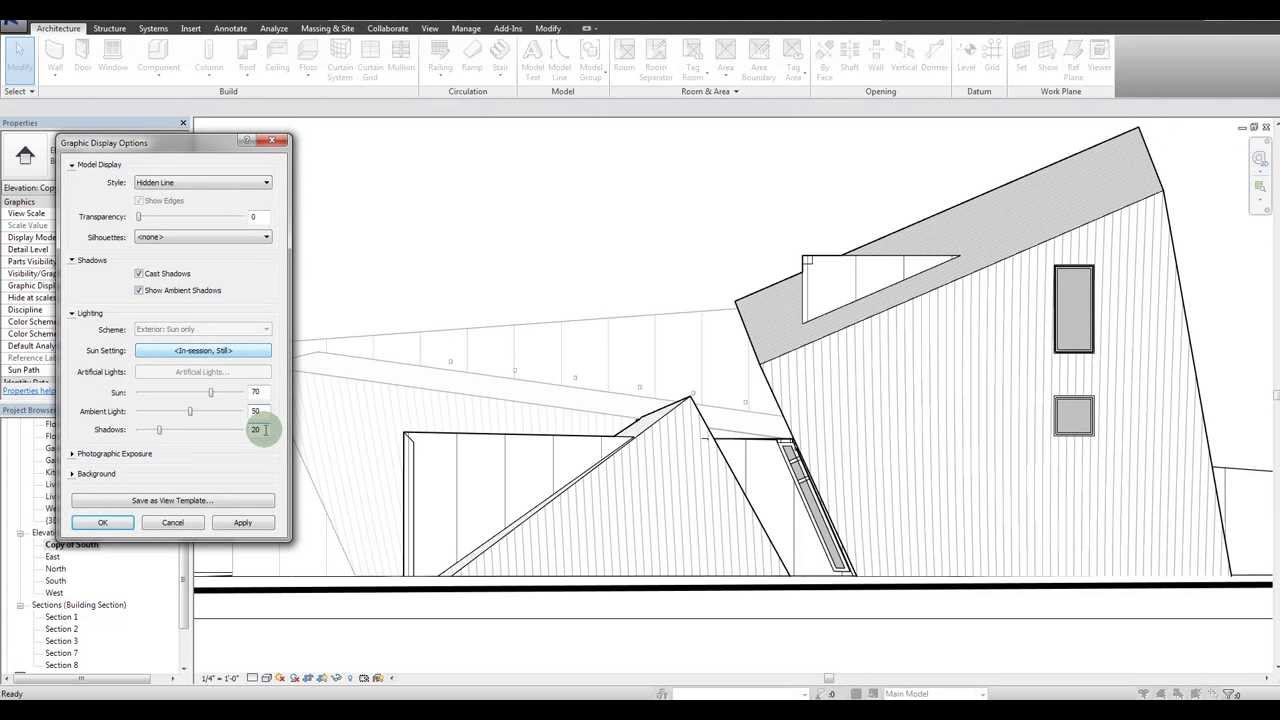Collapse the Shadows section
1280x720 pixels.
click(x=72, y=260)
